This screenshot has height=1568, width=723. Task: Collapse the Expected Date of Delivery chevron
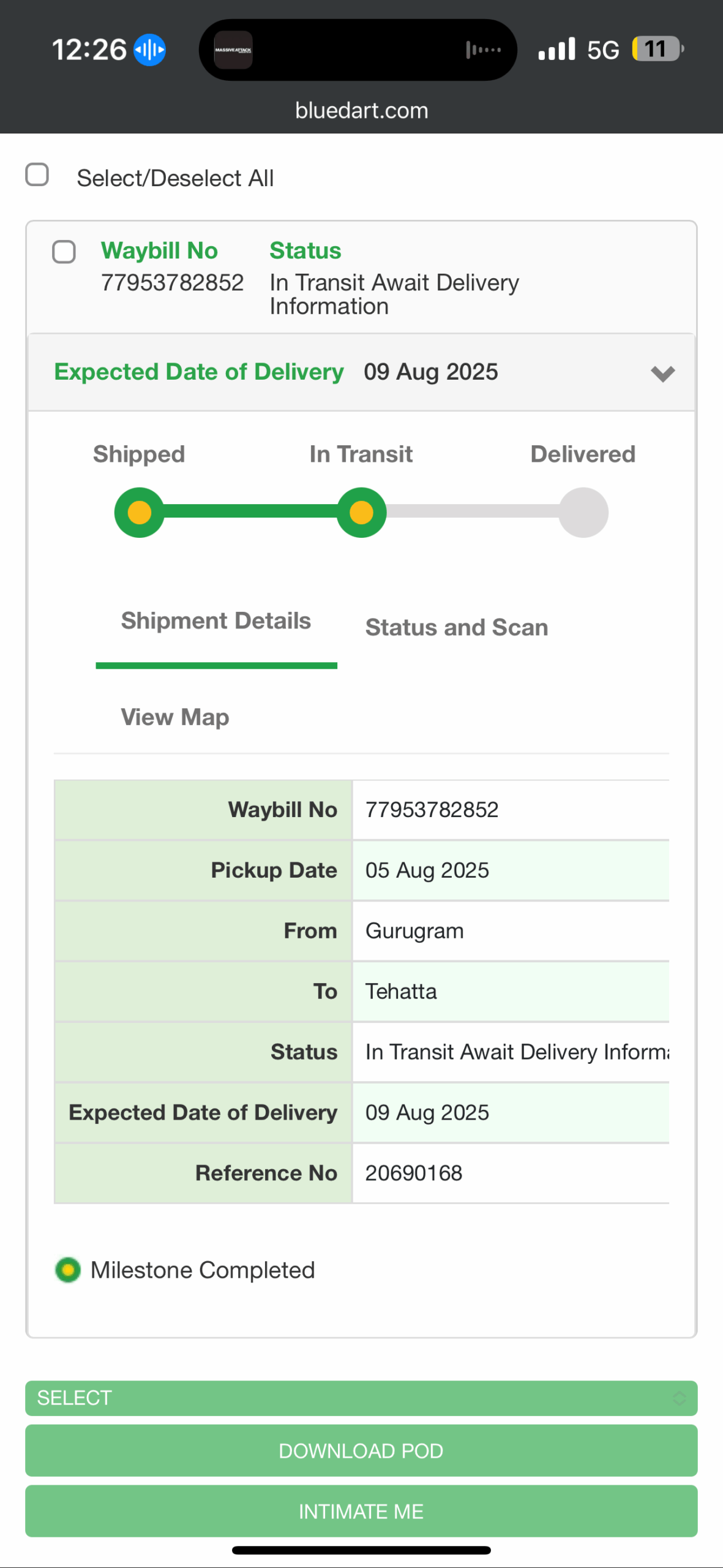point(662,373)
